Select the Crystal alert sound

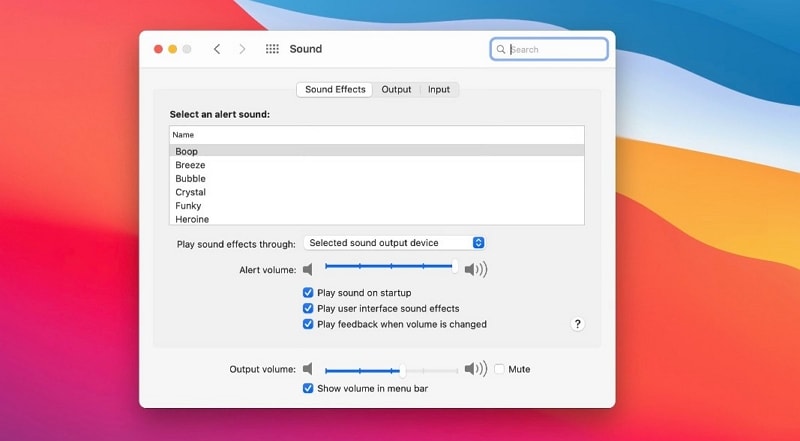tap(377, 192)
